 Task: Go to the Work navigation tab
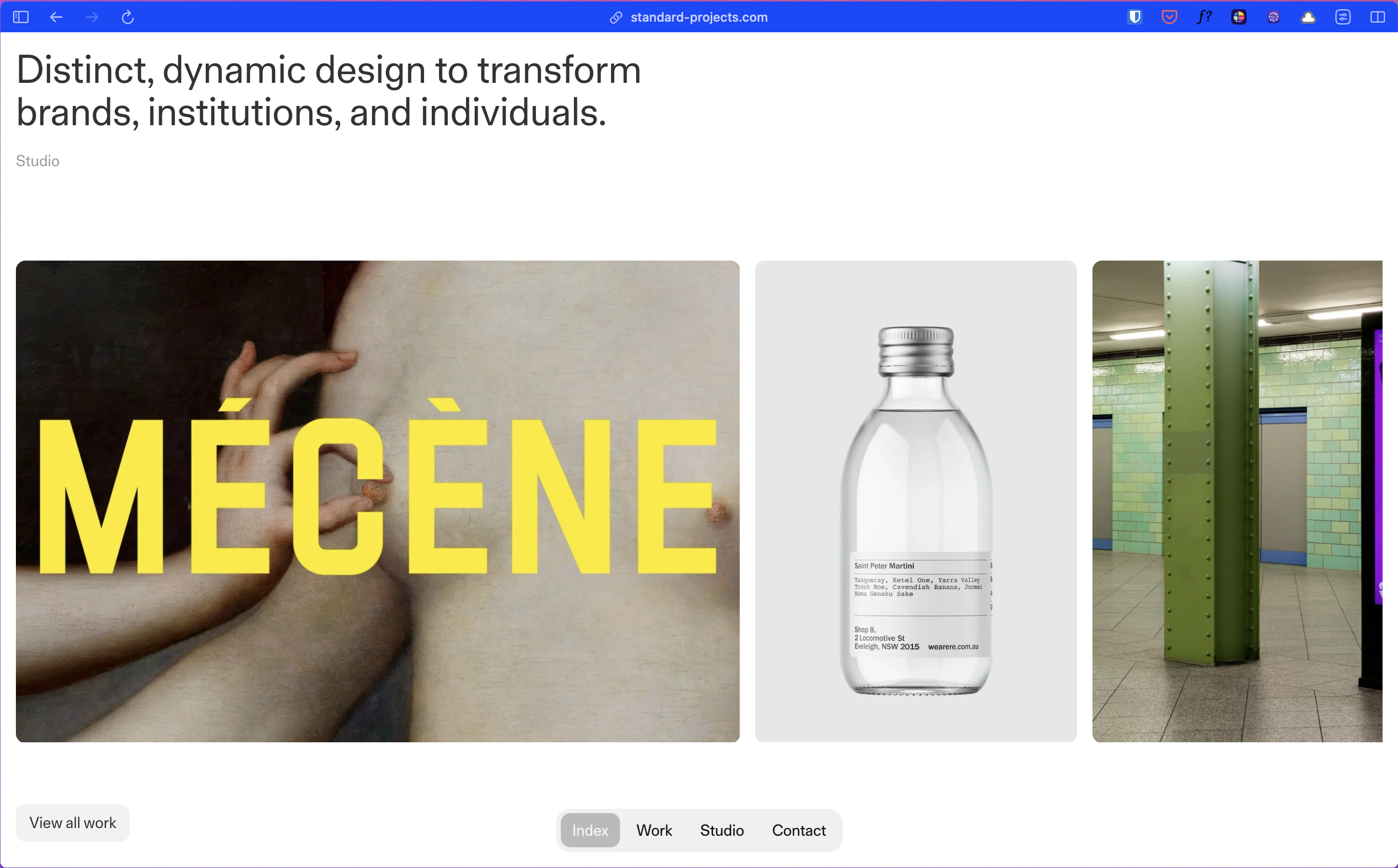pyautogui.click(x=653, y=830)
